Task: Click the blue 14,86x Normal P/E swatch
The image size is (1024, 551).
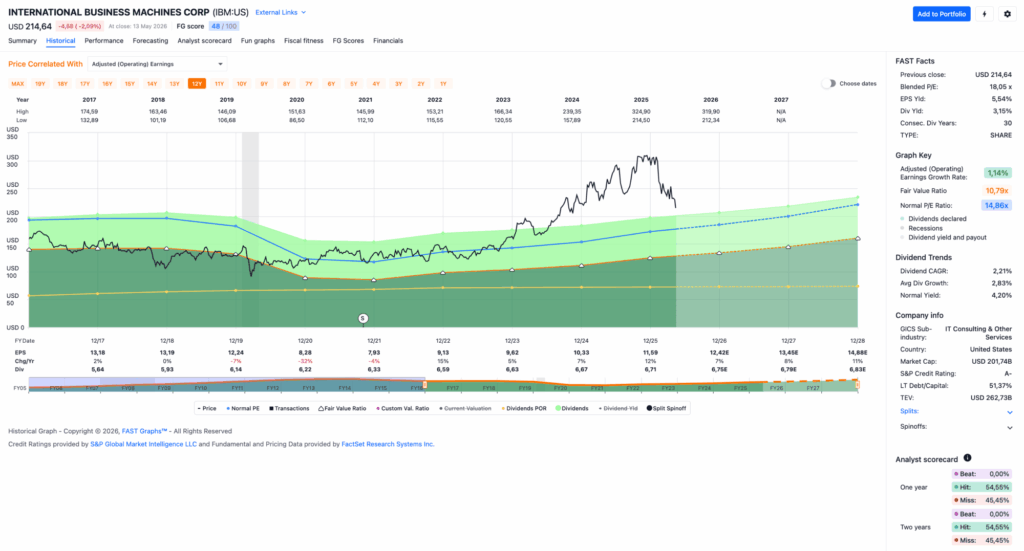Action: [997, 205]
